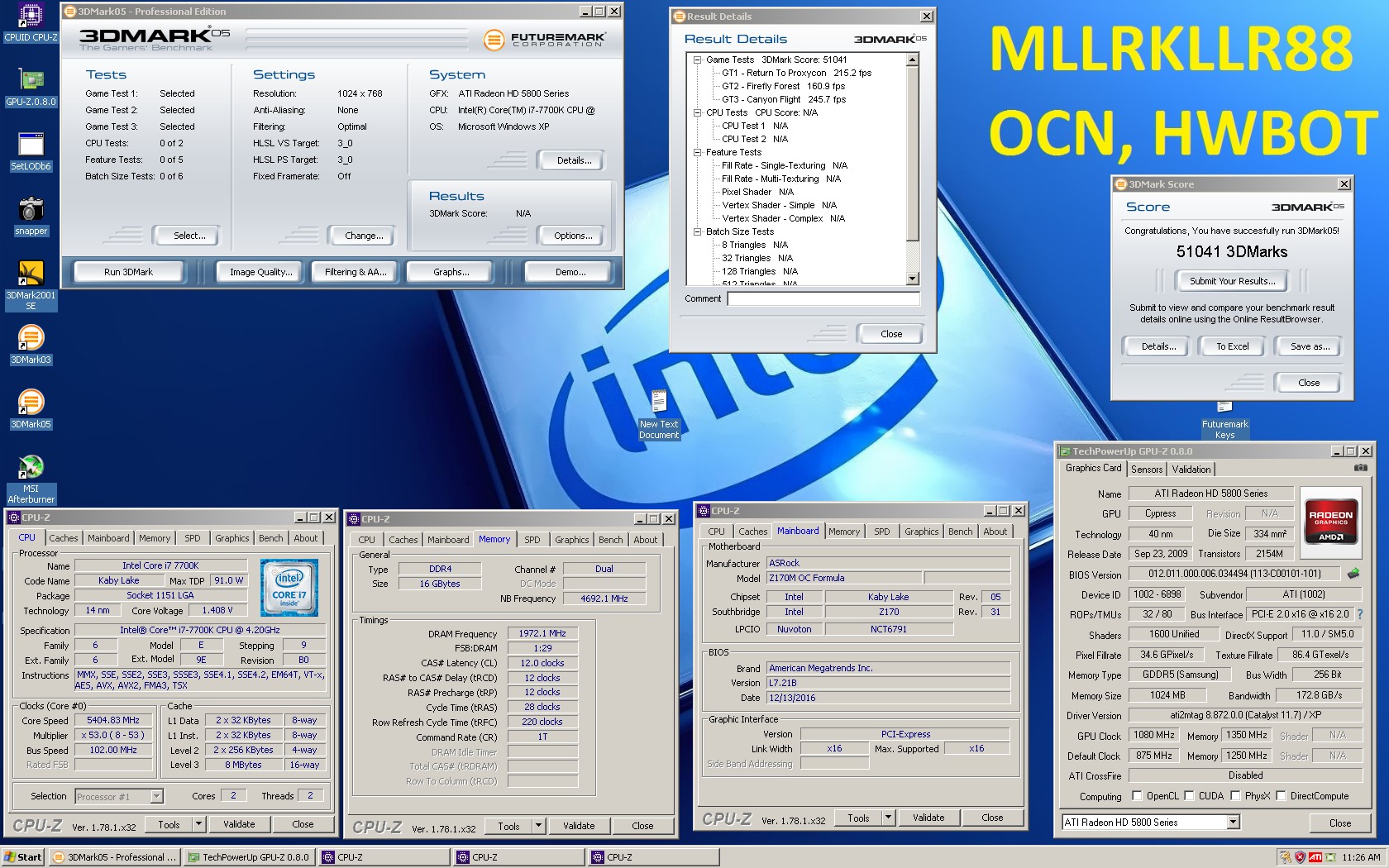
Task: Collapse the CPU Tests tree node
Action: (x=697, y=112)
